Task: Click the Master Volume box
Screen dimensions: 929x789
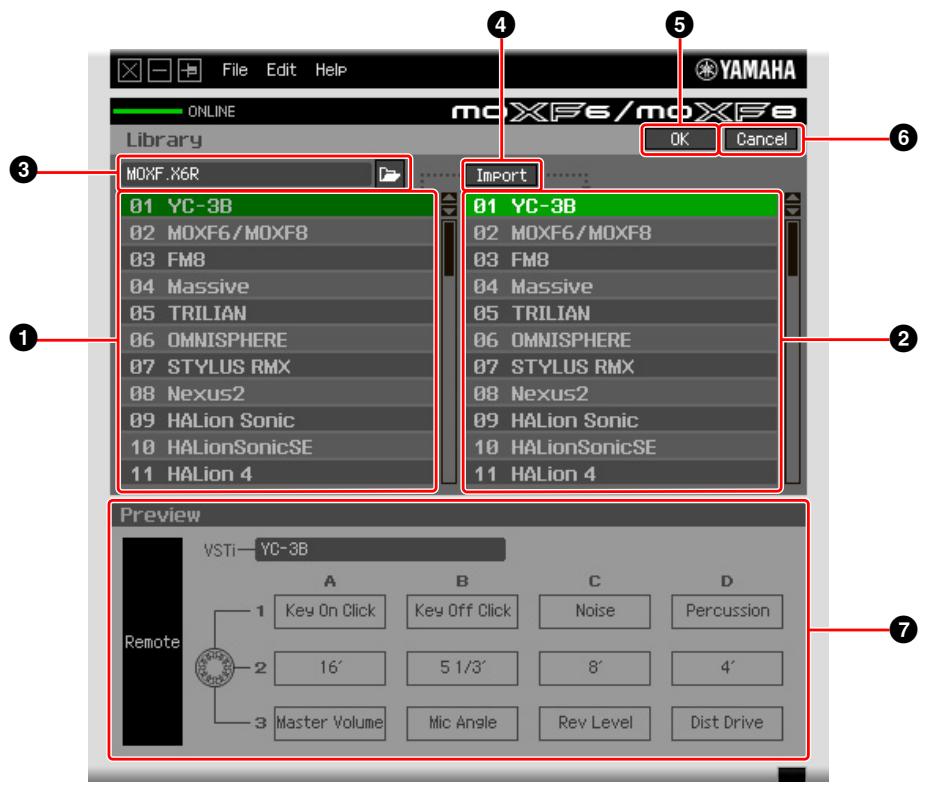Action: (330, 723)
